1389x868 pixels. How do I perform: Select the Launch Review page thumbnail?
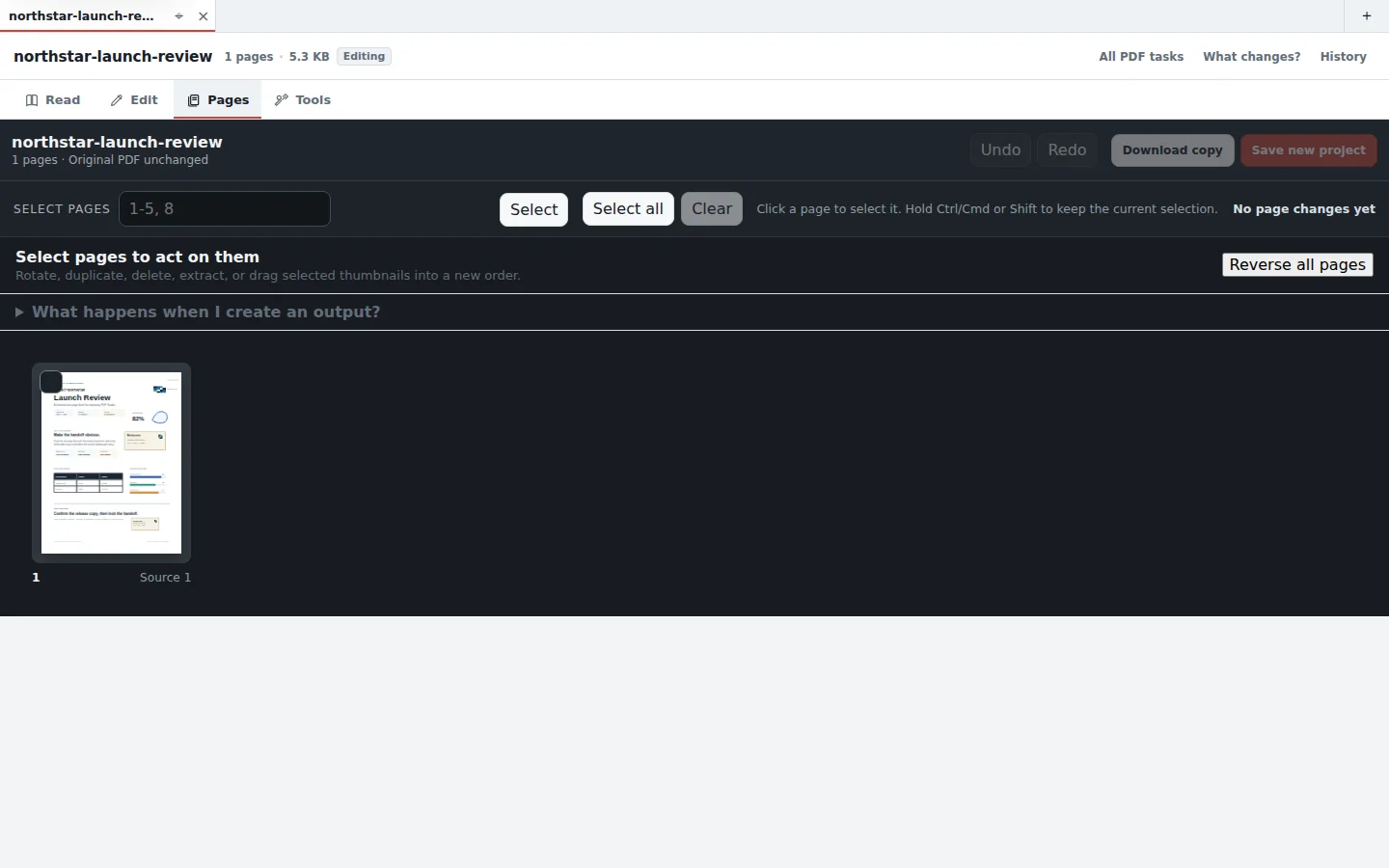coord(112,463)
